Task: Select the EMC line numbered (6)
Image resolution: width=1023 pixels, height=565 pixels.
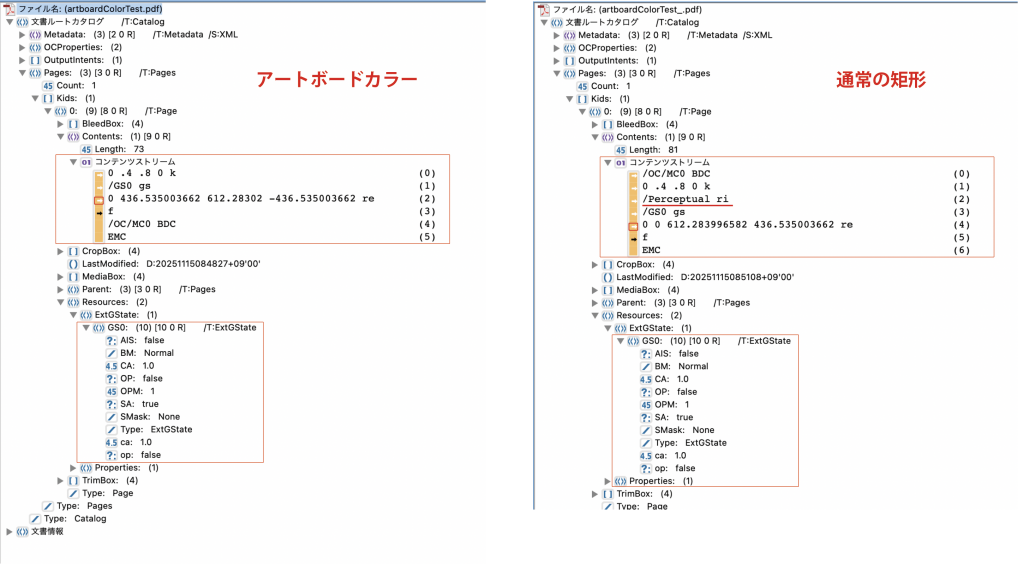Action: (x=652, y=250)
